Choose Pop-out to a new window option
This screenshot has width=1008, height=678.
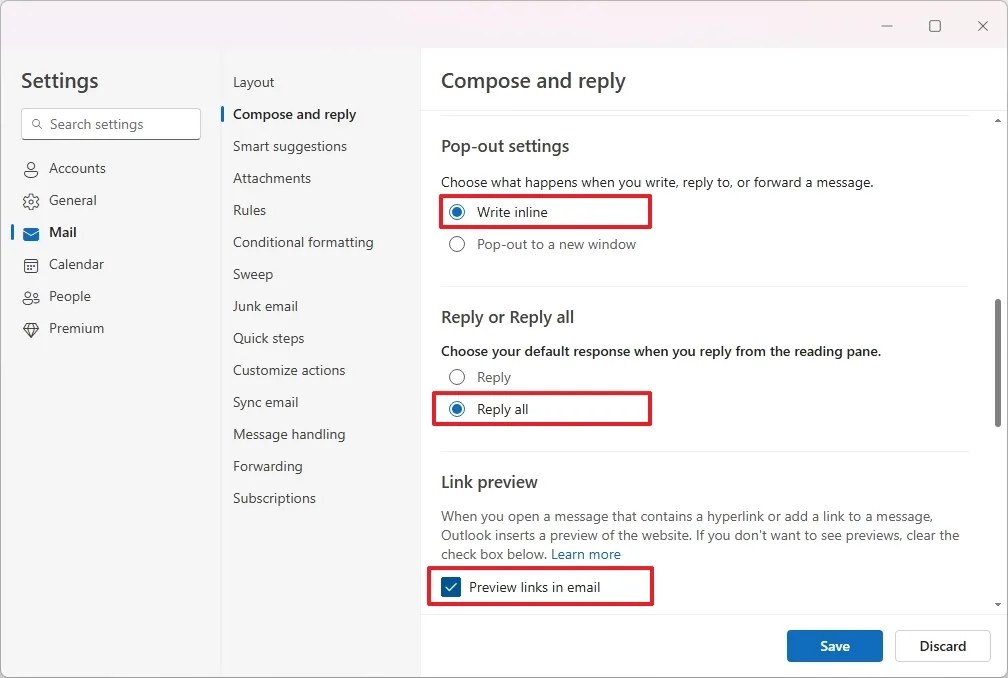coord(457,243)
